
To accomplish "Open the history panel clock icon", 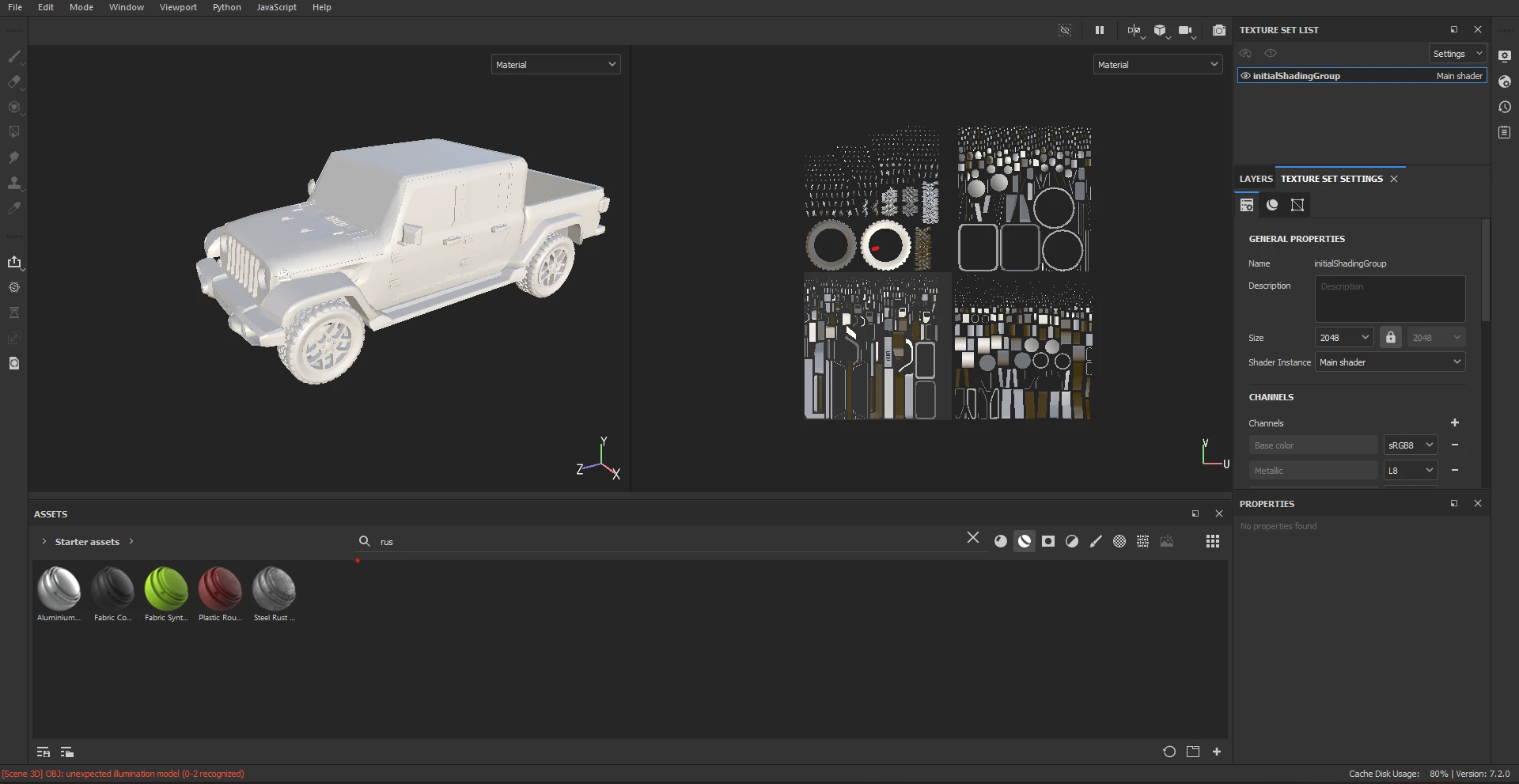I will tap(1505, 107).
